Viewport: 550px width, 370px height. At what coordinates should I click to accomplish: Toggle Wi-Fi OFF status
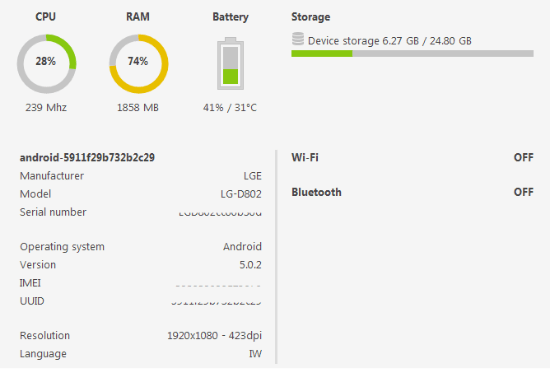[x=523, y=157]
